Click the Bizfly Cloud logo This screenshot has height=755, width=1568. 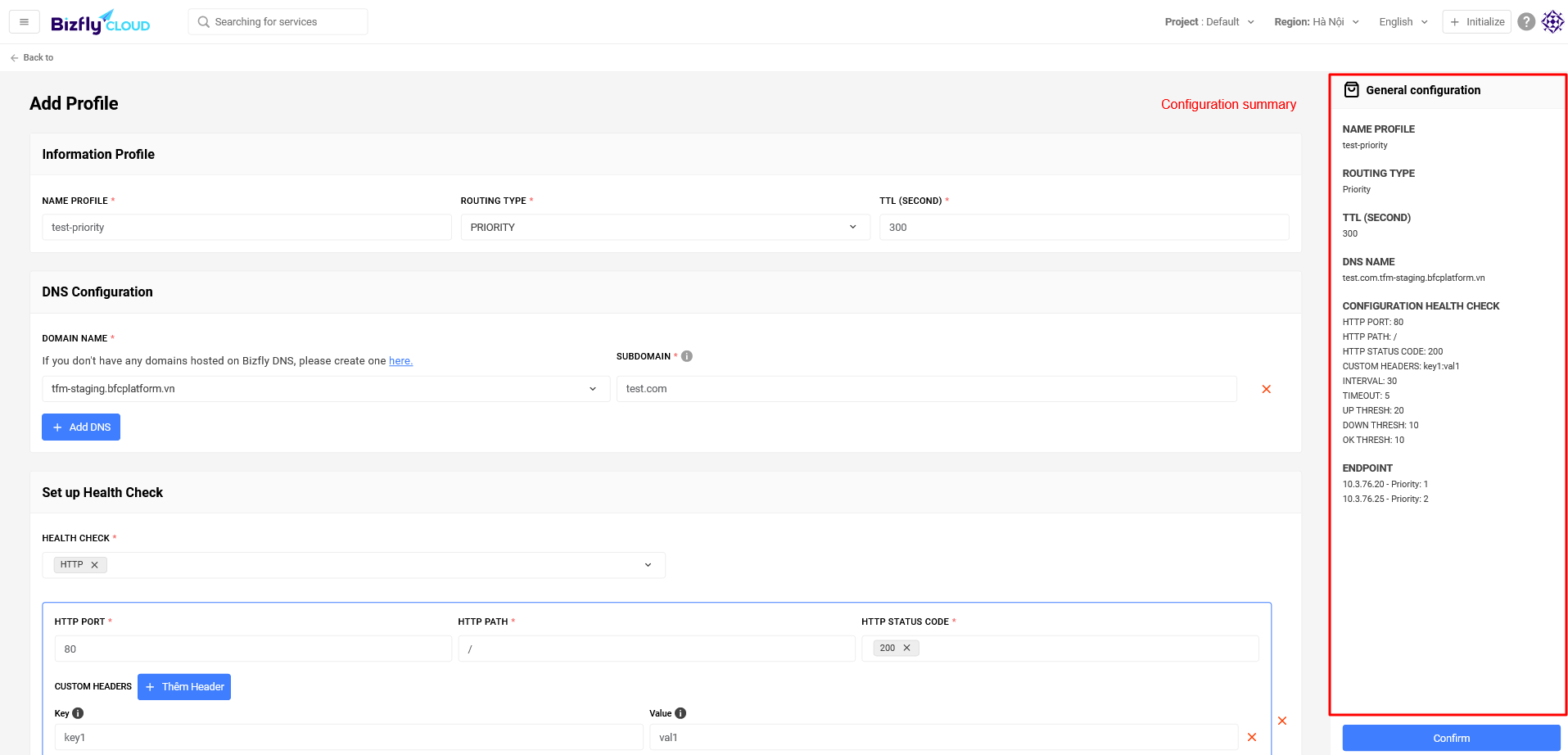coord(100,22)
